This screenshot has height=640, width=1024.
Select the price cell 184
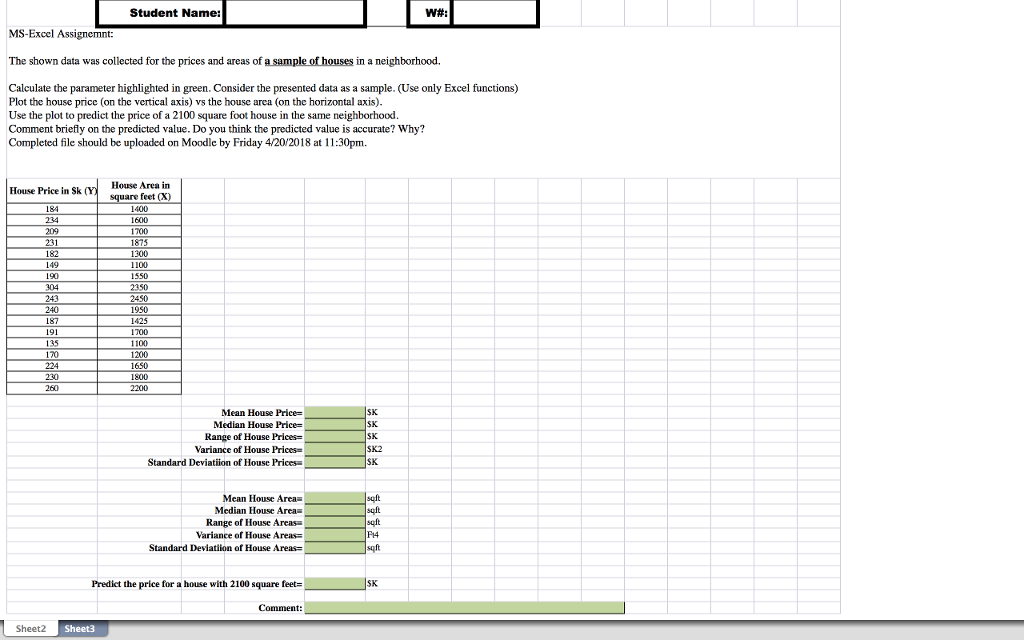point(52,209)
